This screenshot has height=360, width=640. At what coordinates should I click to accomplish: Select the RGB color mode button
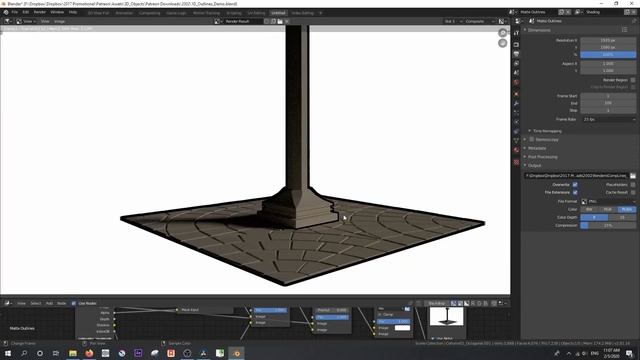pyautogui.click(x=608, y=209)
